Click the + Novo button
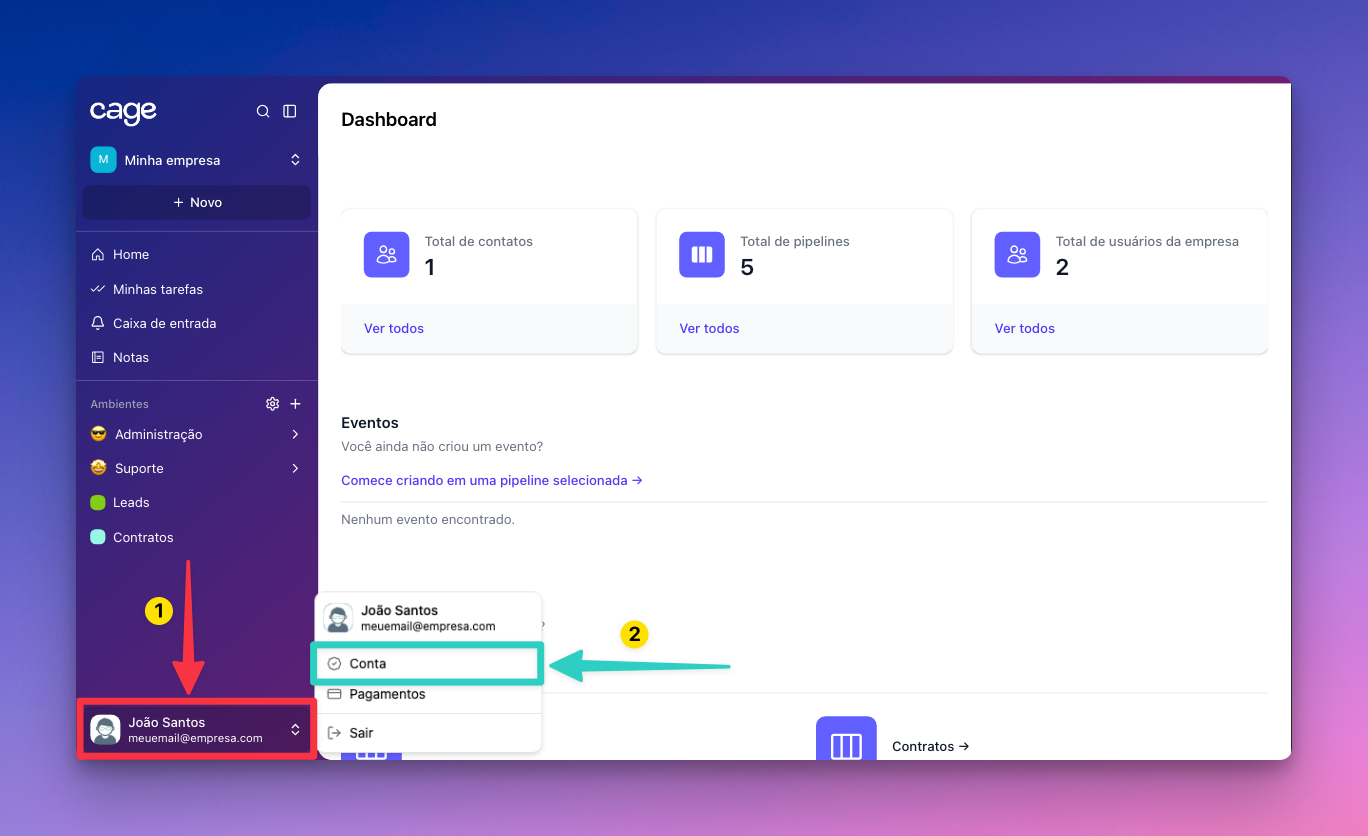 click(x=196, y=202)
